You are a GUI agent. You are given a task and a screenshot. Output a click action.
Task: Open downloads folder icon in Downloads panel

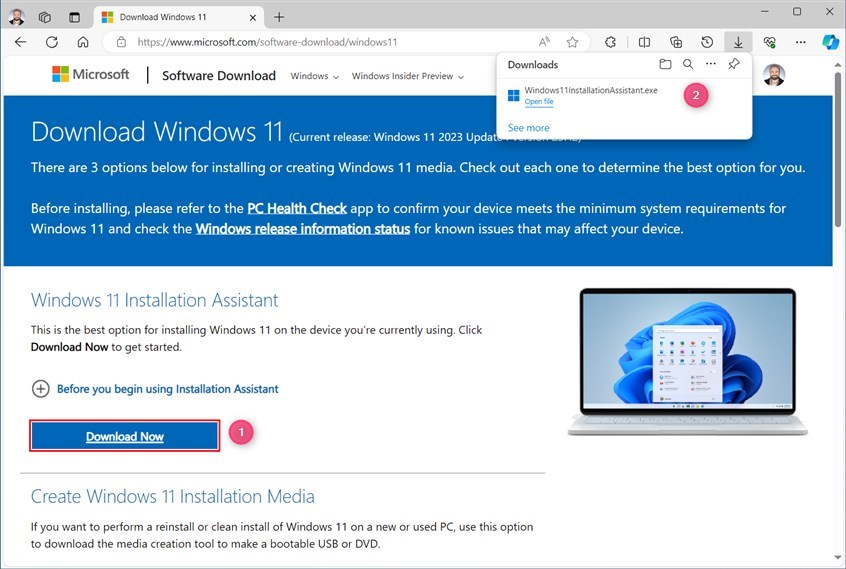pos(665,64)
